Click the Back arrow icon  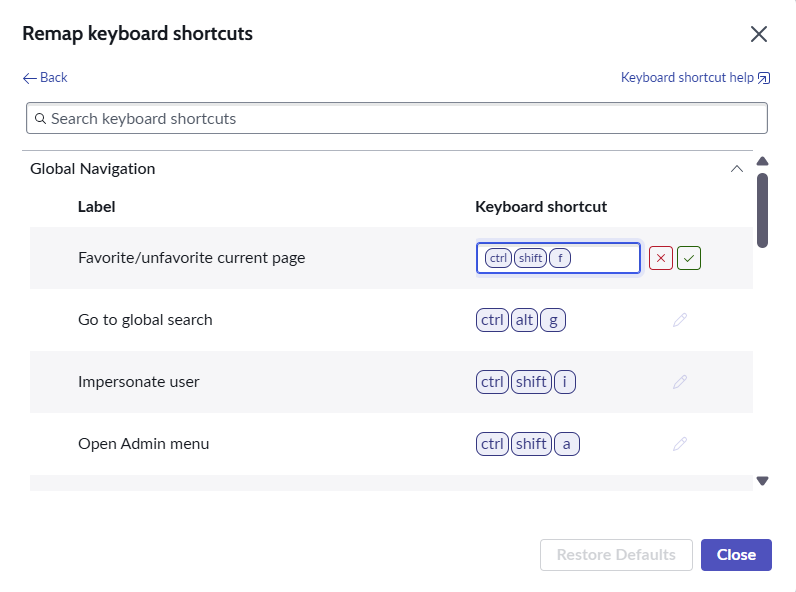tap(29, 78)
